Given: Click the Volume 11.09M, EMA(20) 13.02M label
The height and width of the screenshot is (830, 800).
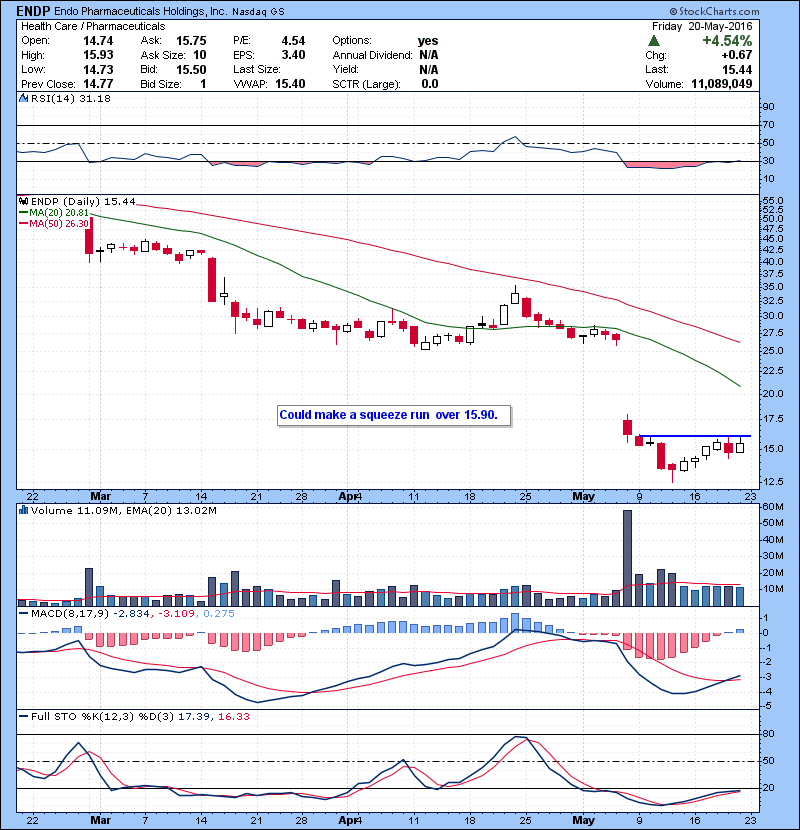Looking at the screenshot, I should [x=123, y=510].
